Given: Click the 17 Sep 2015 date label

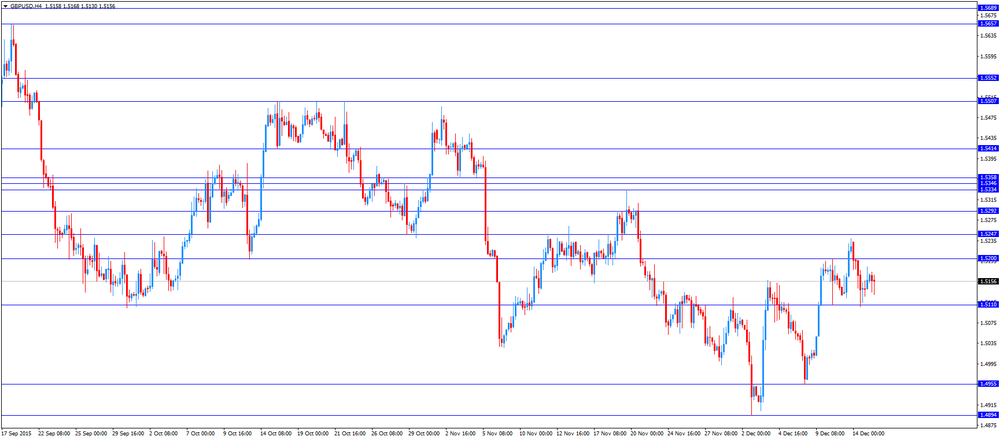Looking at the screenshot, I should click(x=15, y=433).
